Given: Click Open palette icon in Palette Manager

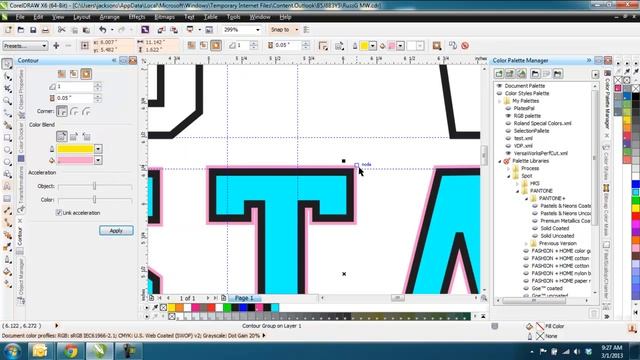Looking at the screenshot, I should pyautogui.click(x=535, y=74).
